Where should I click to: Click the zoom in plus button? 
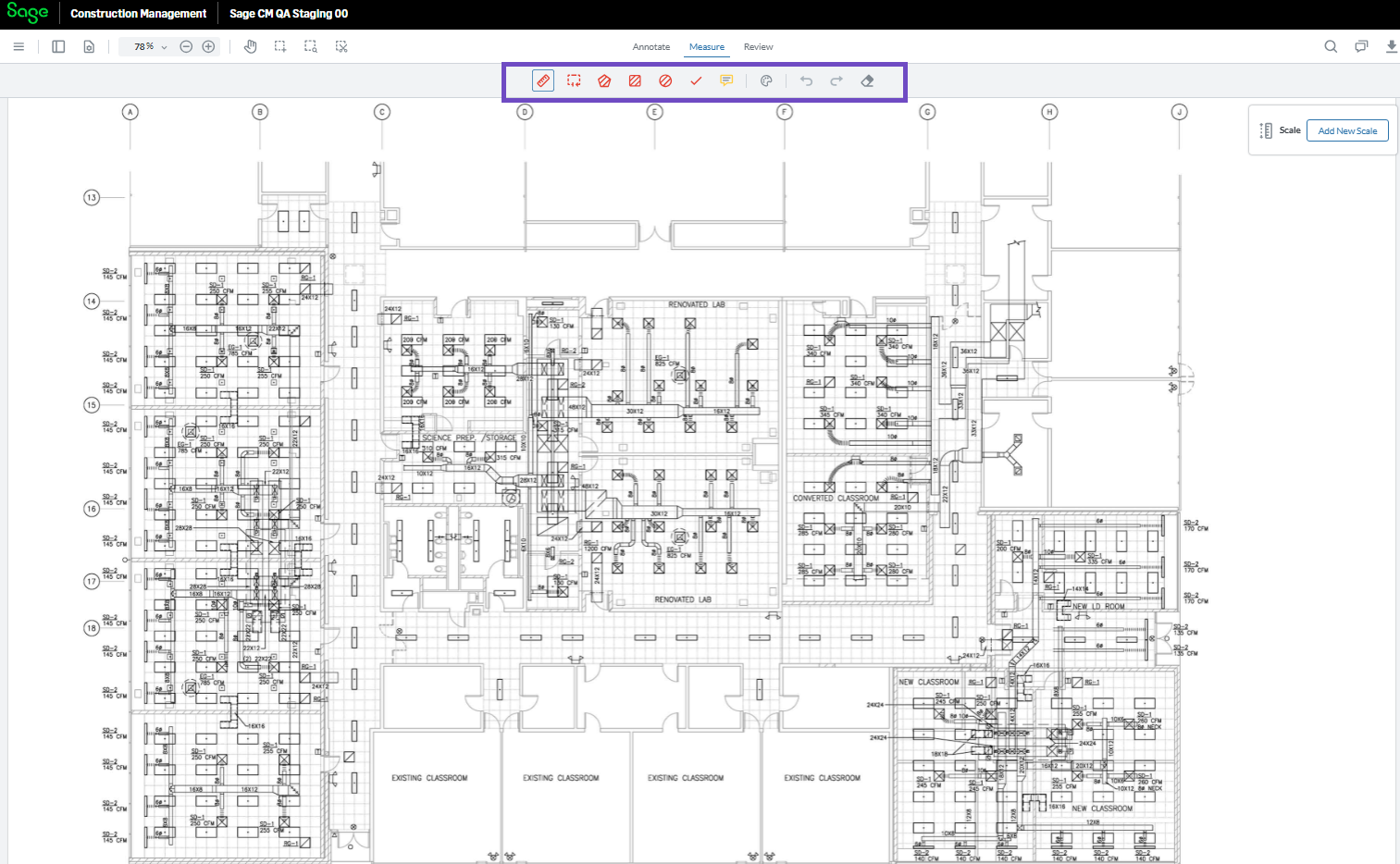[208, 46]
